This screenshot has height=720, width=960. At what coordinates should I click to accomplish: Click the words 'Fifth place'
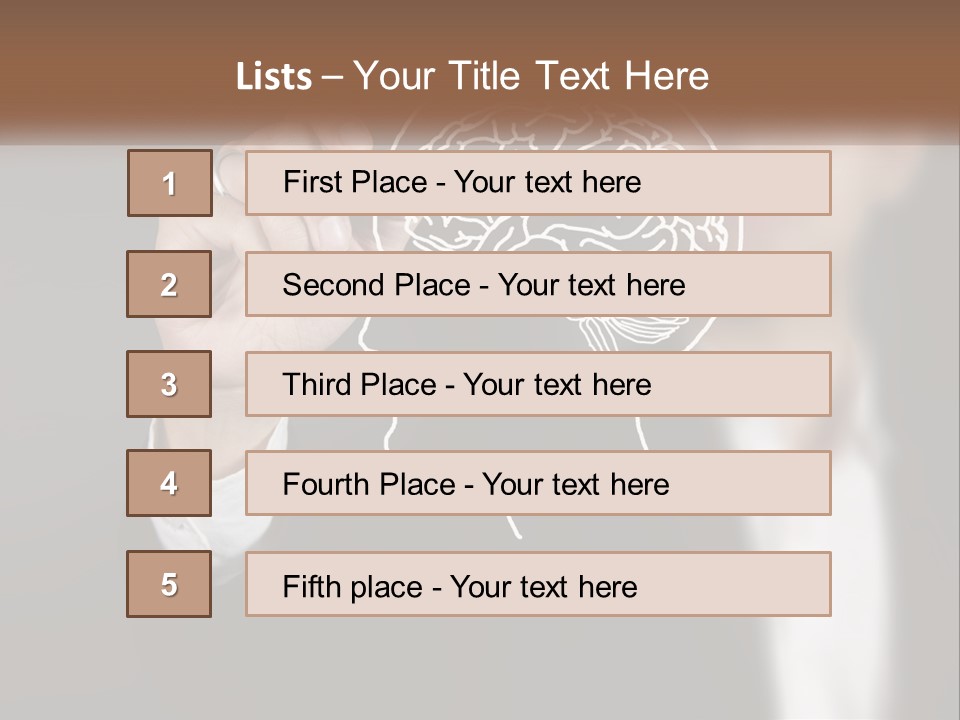click(352, 587)
